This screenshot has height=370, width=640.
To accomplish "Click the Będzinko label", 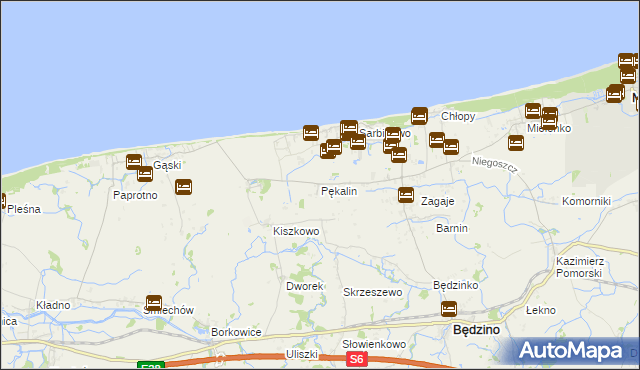I will click(x=456, y=285).
